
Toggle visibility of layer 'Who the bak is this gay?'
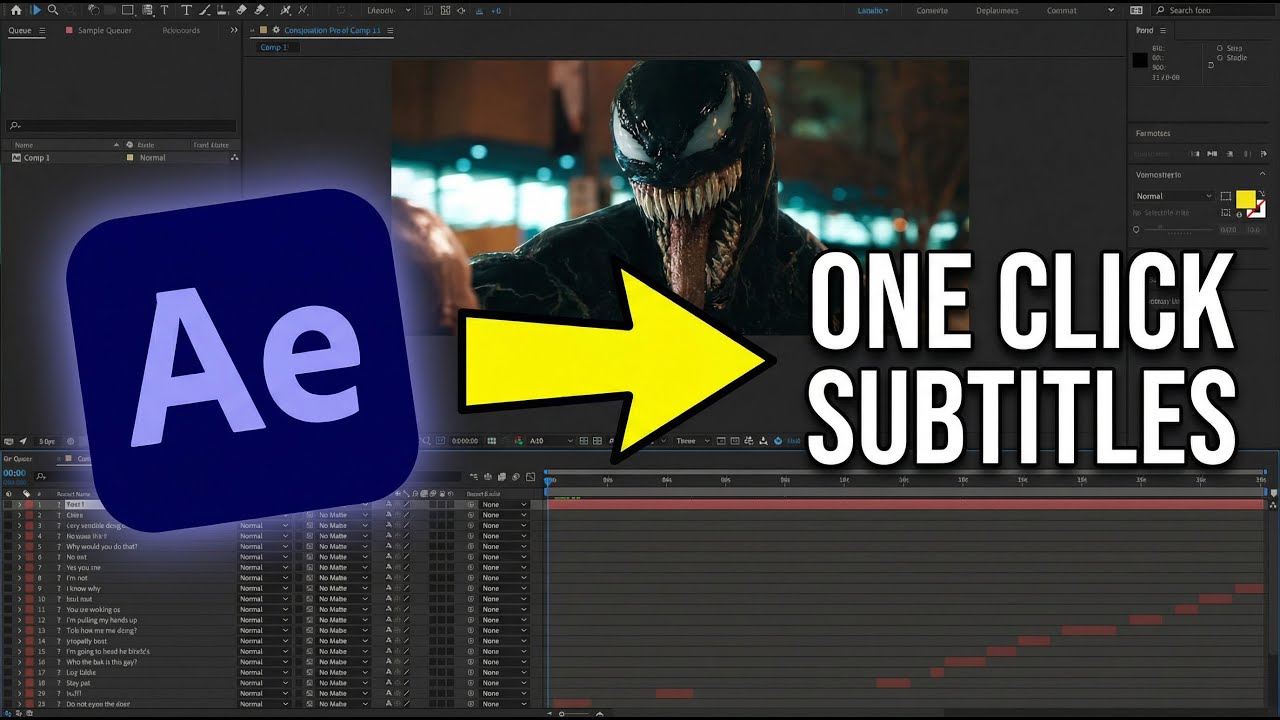tap(8, 662)
